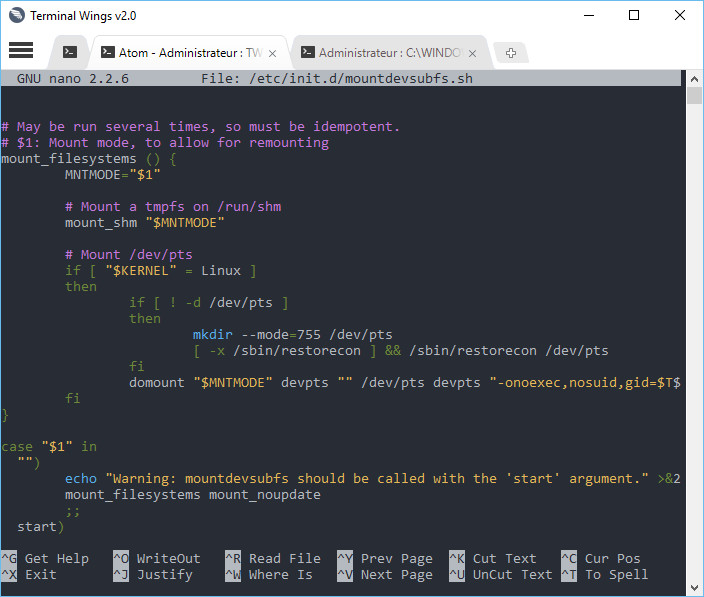Click the domount "$MNTMODE" devpts line

[405, 383]
